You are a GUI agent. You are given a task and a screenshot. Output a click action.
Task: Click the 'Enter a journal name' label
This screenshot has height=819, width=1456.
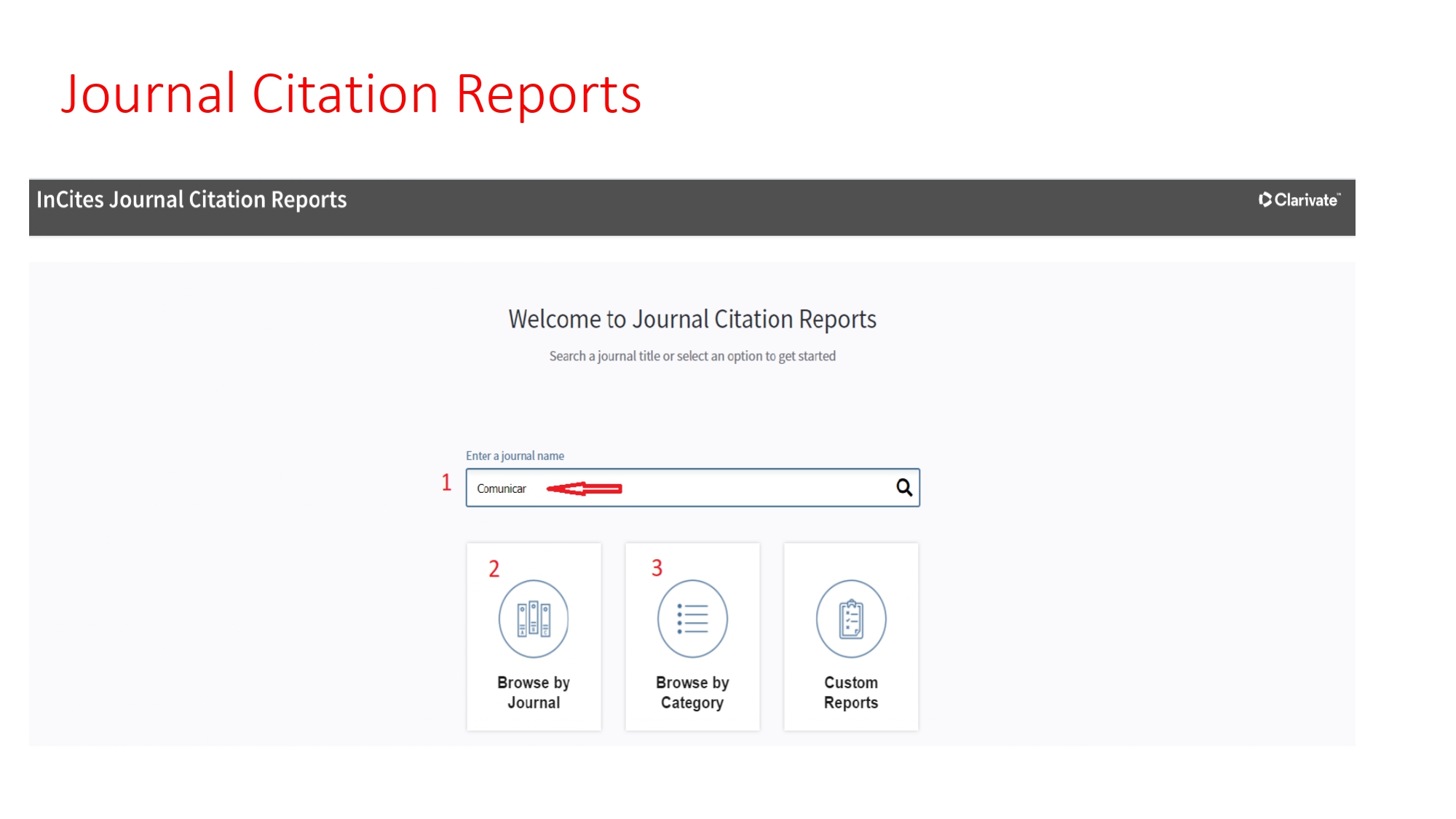515,456
